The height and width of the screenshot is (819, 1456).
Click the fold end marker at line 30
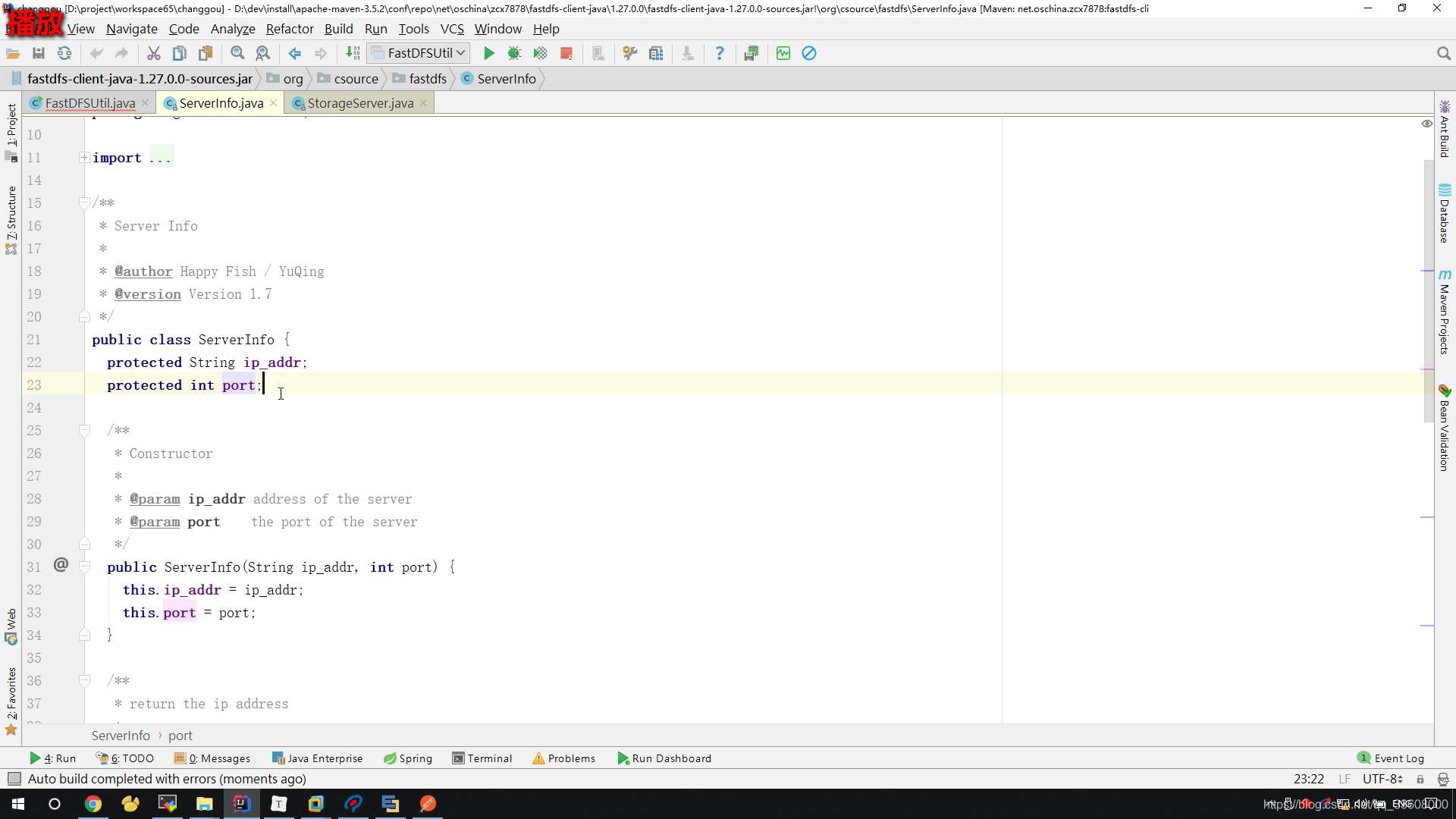click(84, 544)
